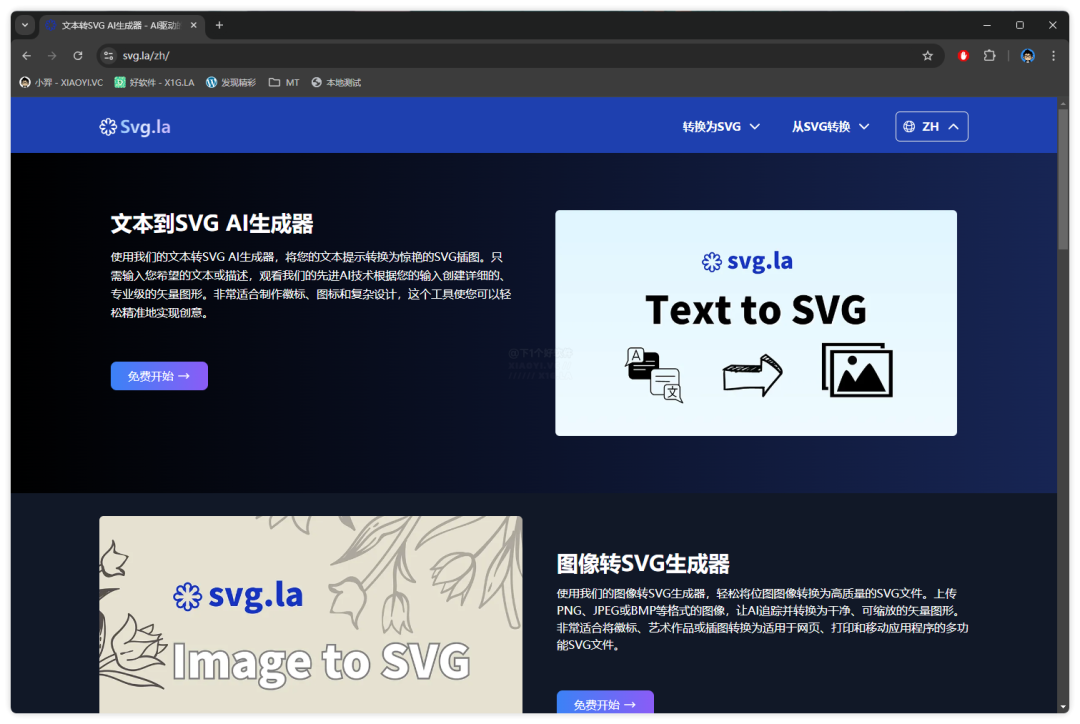Open a new tab with plus icon
The image size is (1080, 724).
(219, 25)
